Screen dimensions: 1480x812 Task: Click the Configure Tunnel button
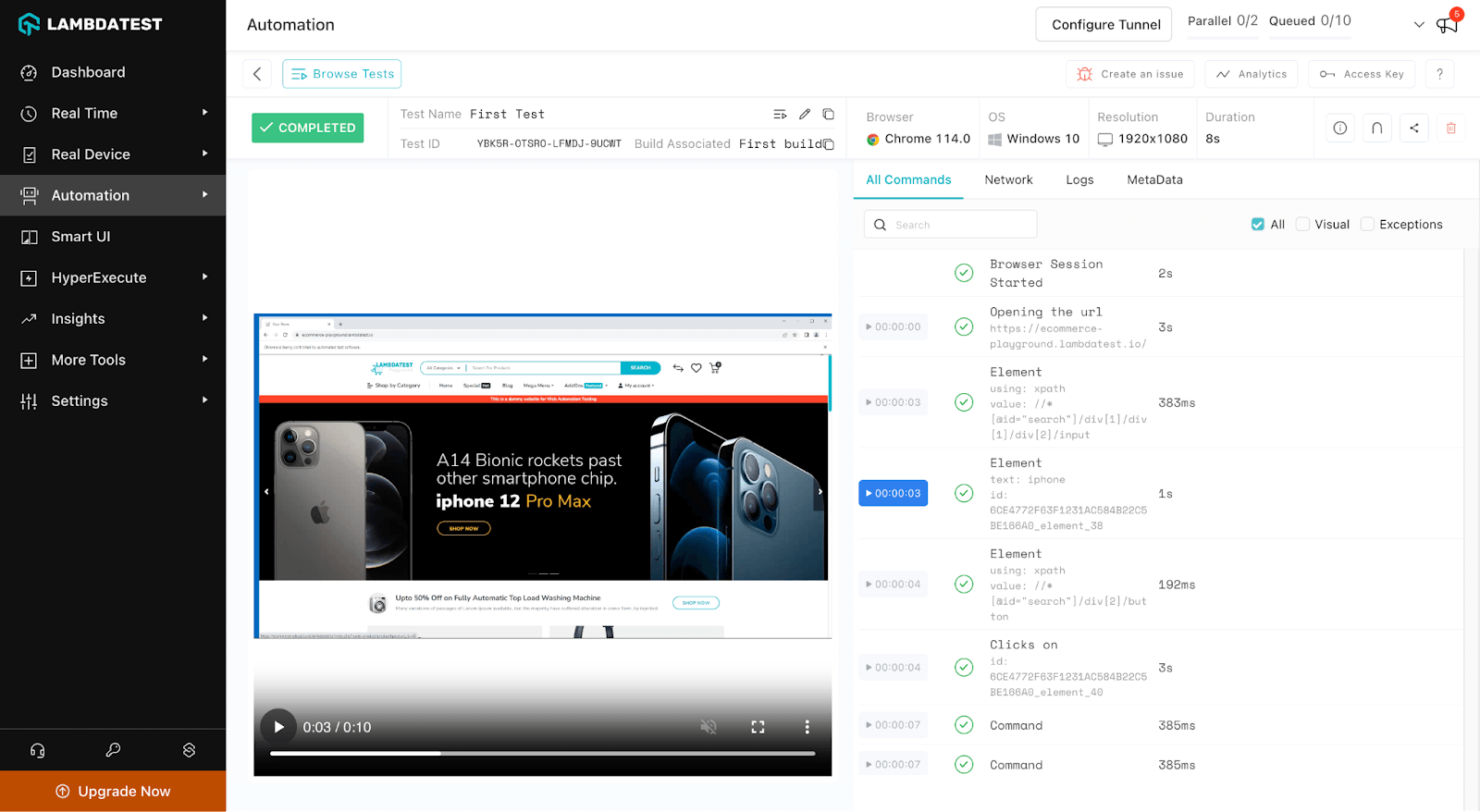tap(1105, 25)
